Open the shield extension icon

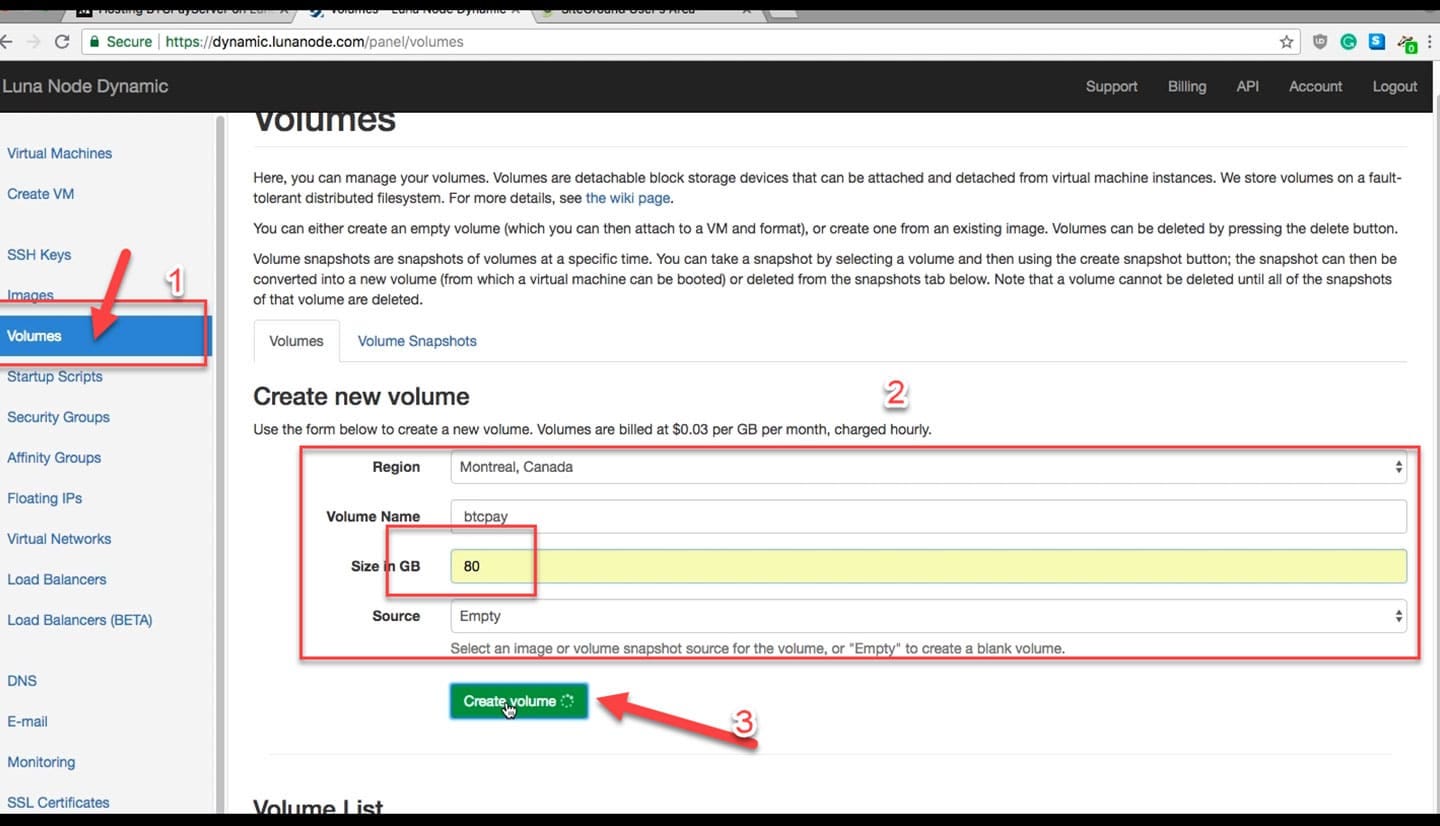tap(1320, 42)
